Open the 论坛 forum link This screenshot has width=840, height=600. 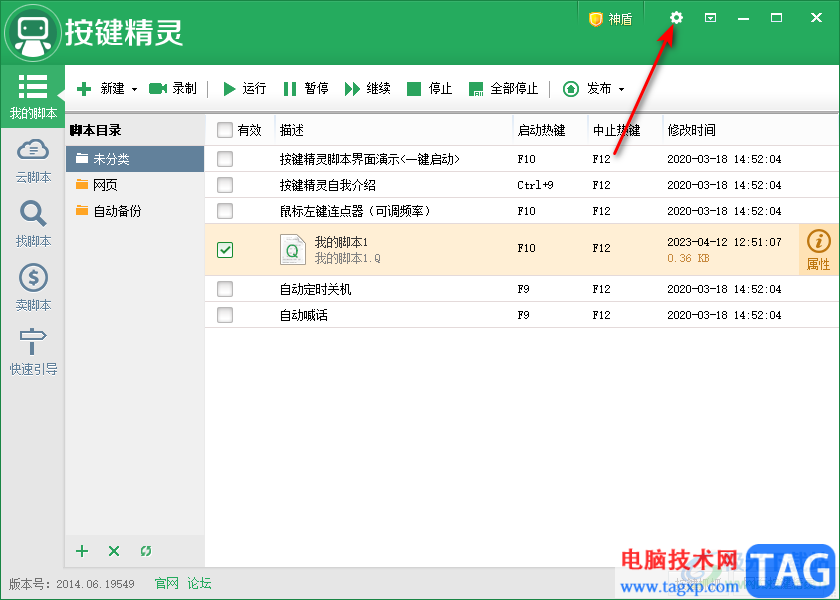click(x=199, y=583)
